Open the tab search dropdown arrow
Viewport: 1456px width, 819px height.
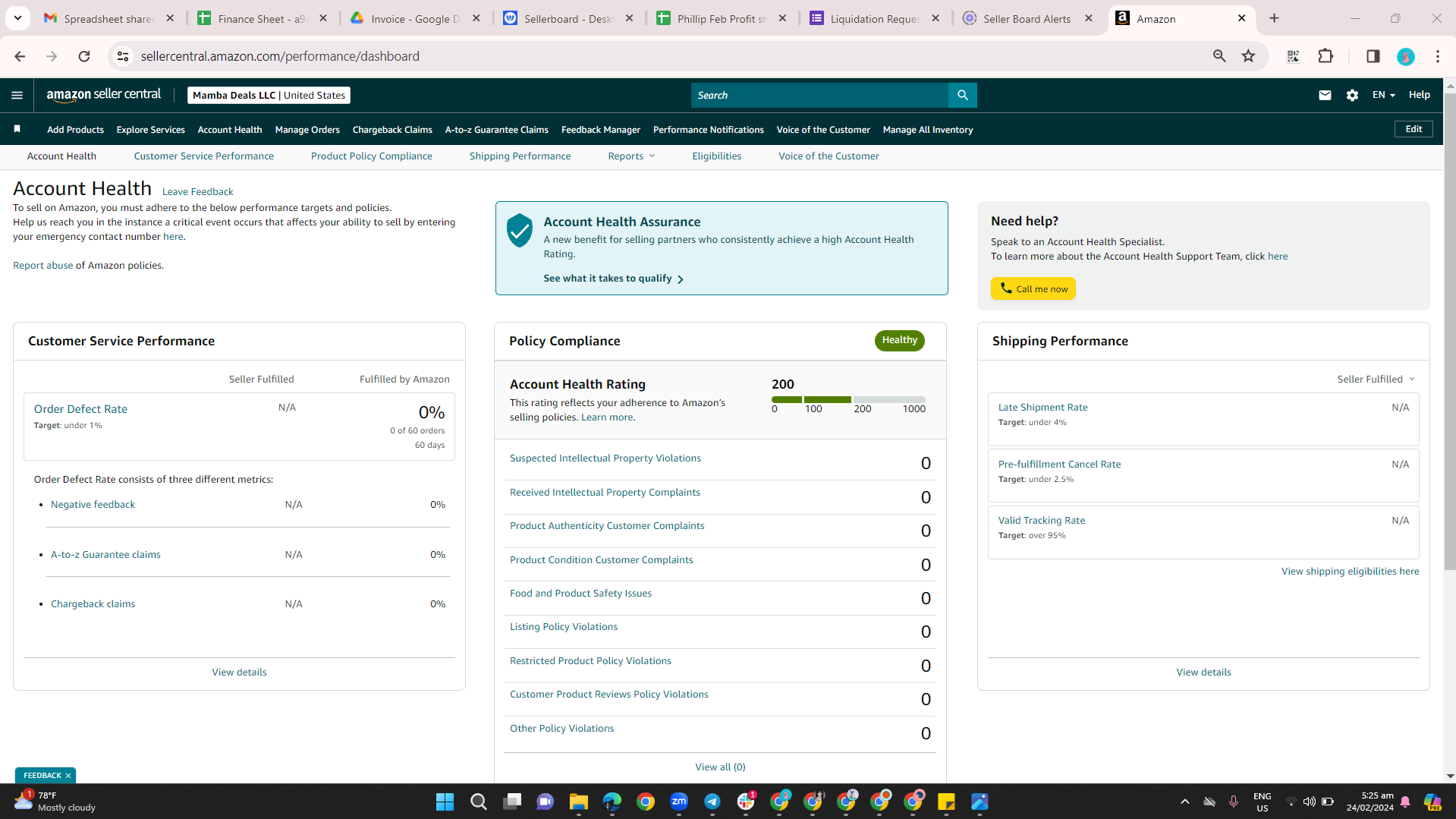[17, 18]
